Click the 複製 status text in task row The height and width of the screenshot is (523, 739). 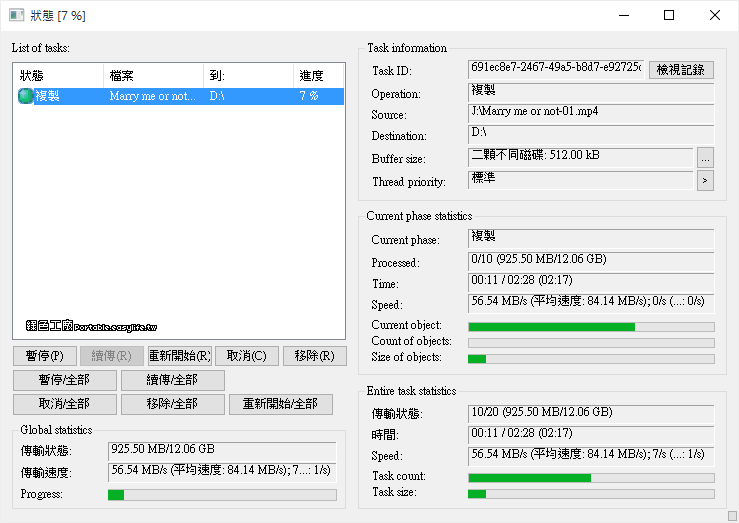click(x=48, y=96)
